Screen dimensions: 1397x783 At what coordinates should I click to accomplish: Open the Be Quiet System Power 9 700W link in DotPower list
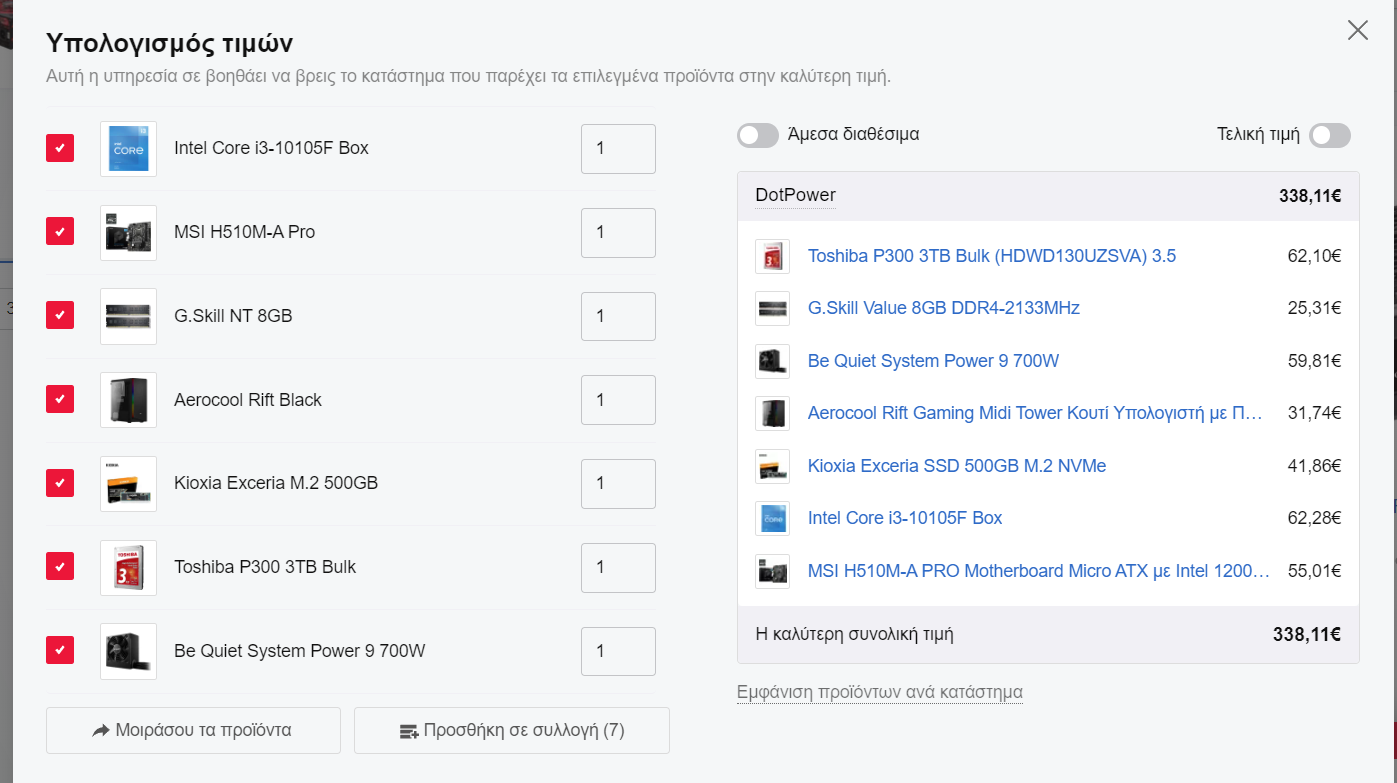tap(933, 361)
